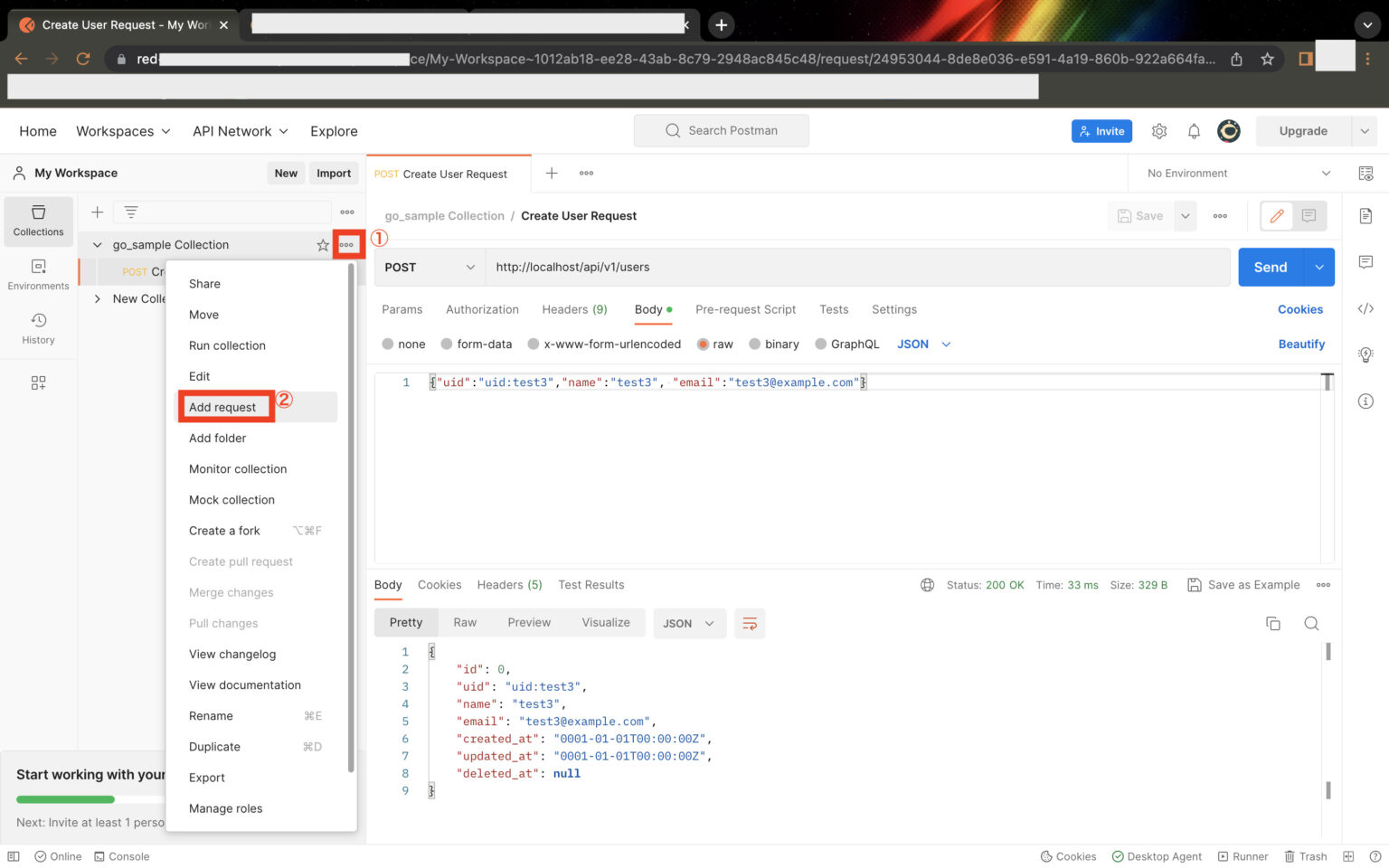Image resolution: width=1389 pixels, height=868 pixels.
Task: Open the notifications bell
Action: coord(1194,130)
